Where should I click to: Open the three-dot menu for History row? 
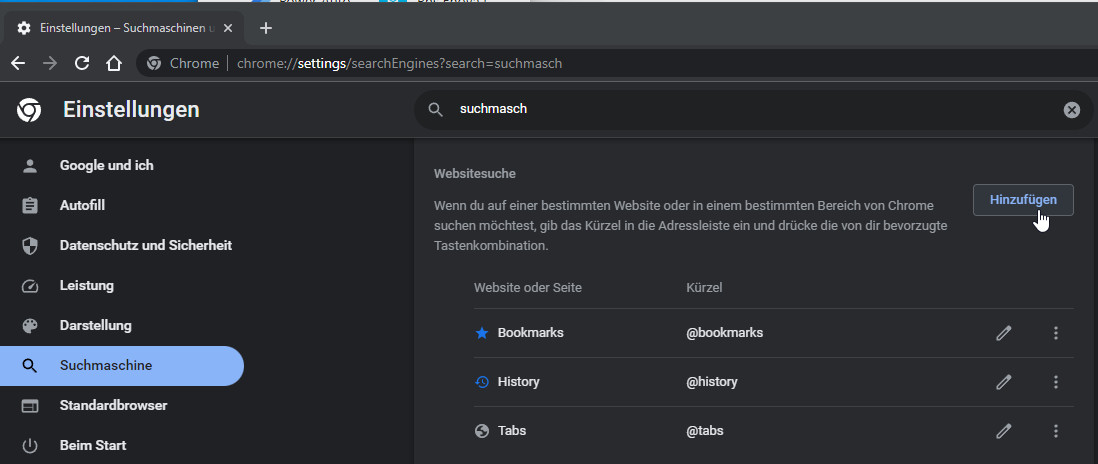click(1056, 382)
